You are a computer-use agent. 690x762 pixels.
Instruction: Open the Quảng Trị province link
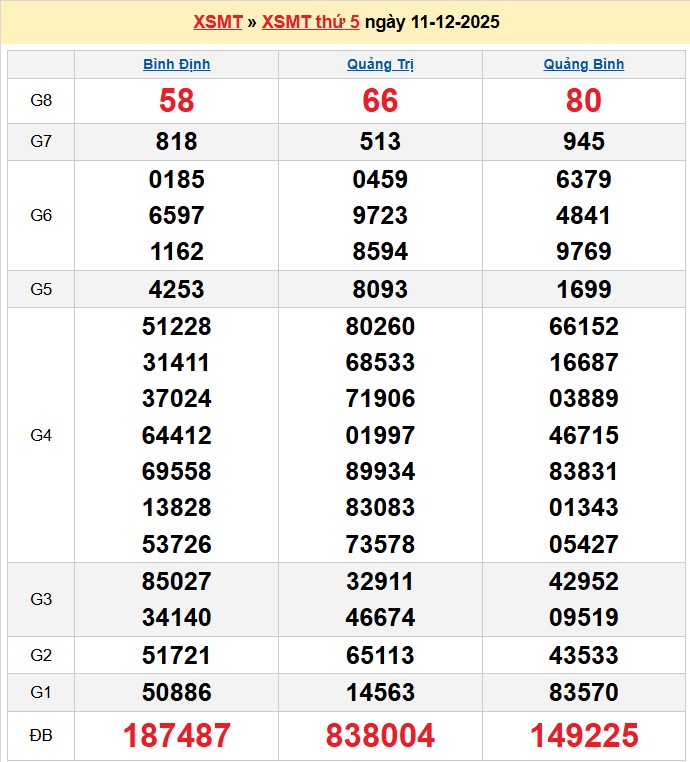tap(380, 64)
